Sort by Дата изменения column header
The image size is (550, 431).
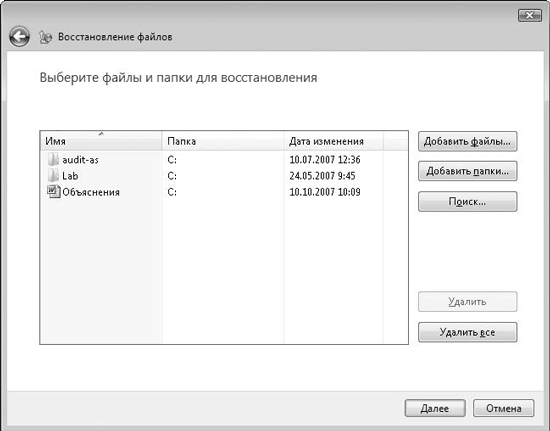pyautogui.click(x=333, y=141)
